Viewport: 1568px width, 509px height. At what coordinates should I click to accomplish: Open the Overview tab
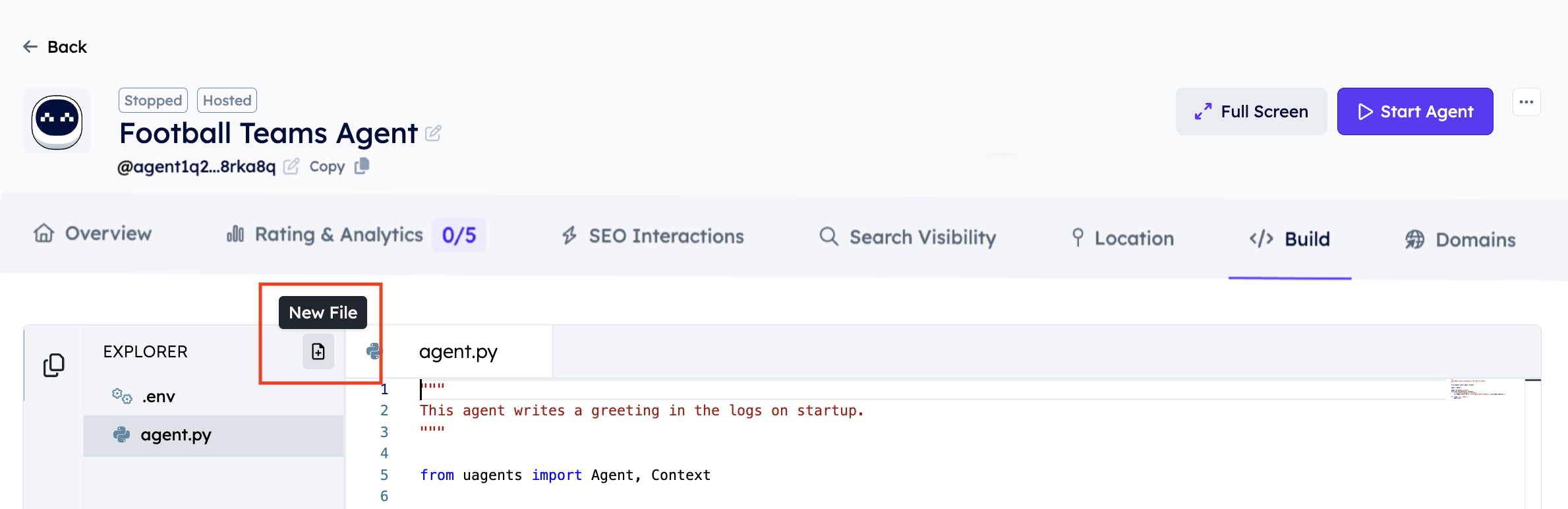tap(93, 233)
